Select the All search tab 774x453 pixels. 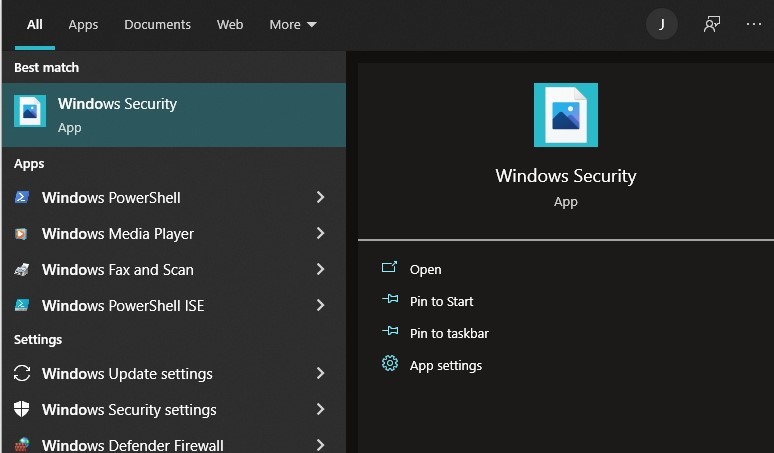35,25
